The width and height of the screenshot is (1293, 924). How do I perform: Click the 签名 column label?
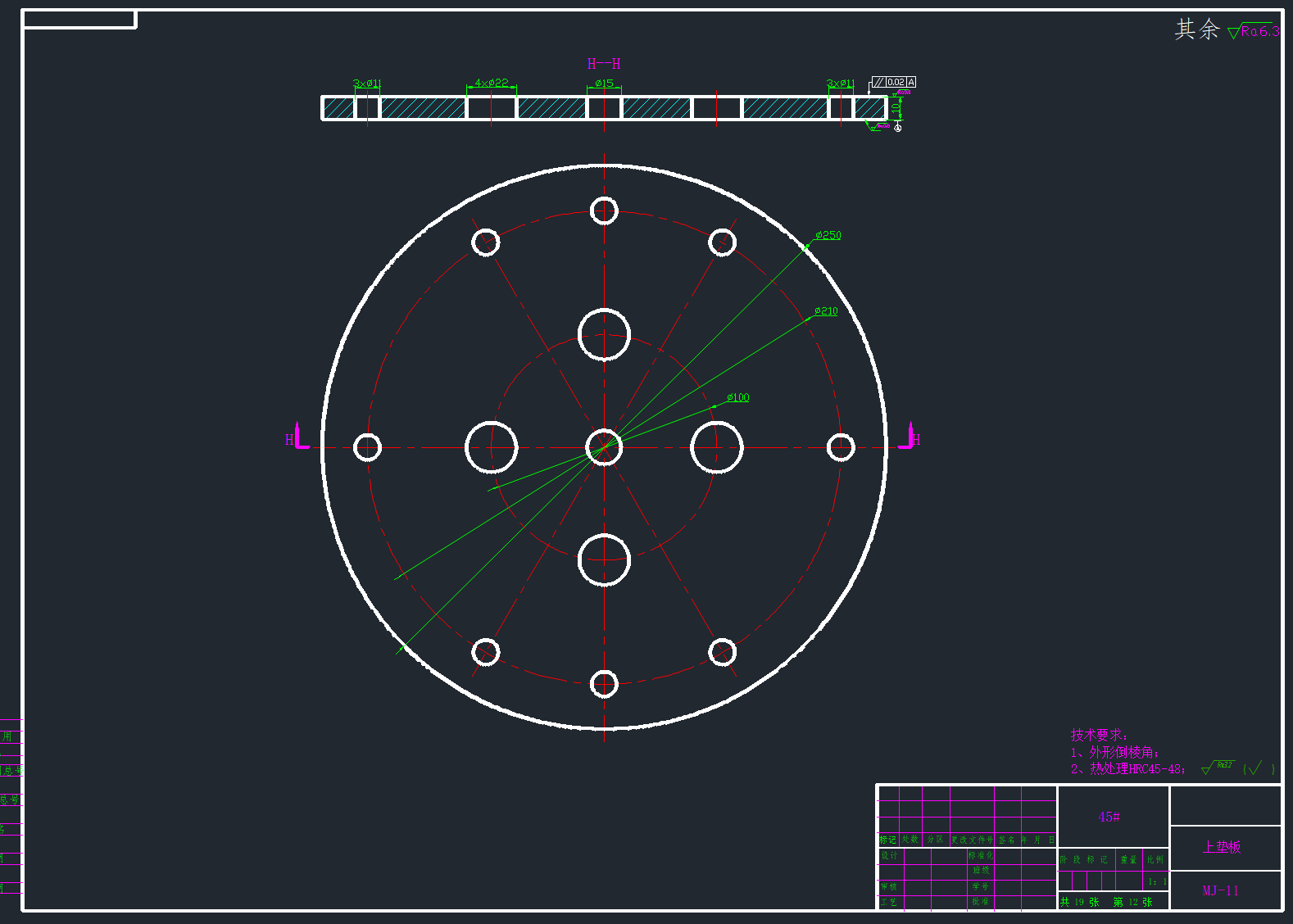pyautogui.click(x=1007, y=840)
